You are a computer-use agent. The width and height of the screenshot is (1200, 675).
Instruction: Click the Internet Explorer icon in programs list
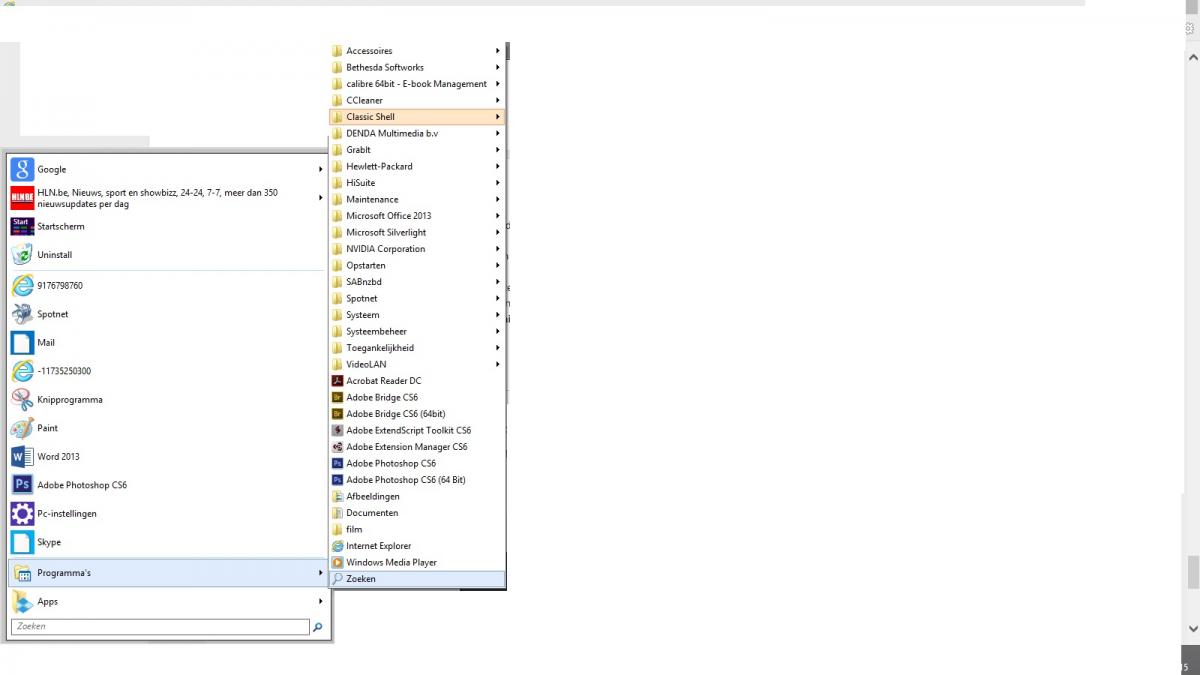[338, 546]
